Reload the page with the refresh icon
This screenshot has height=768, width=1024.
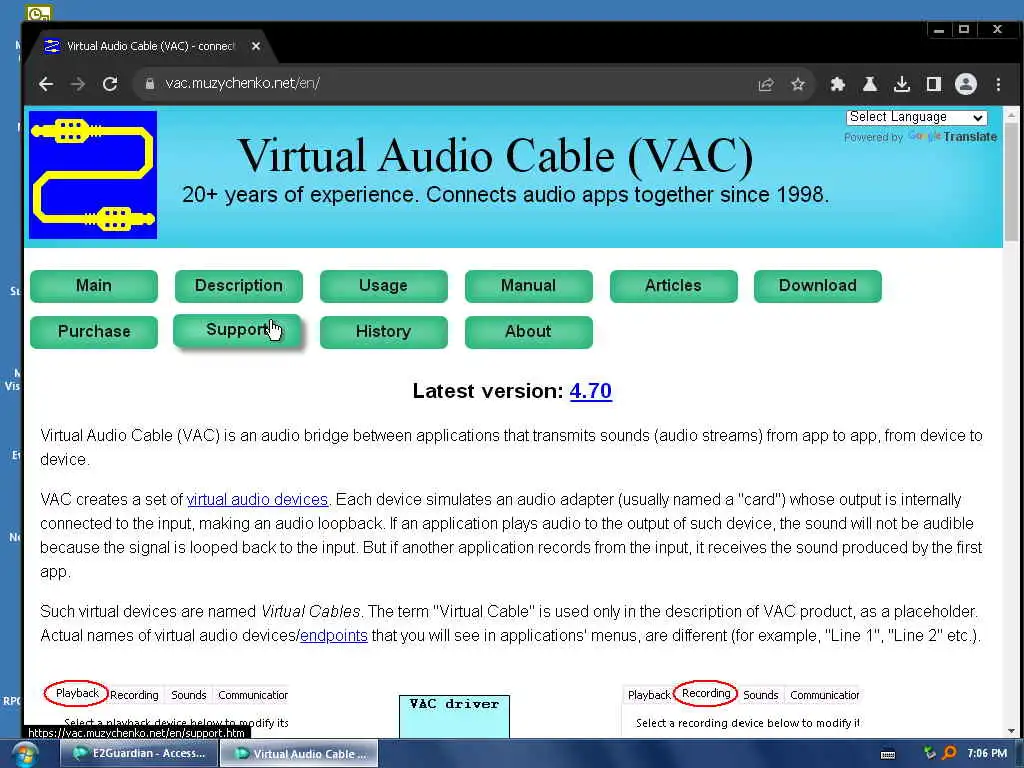click(110, 84)
